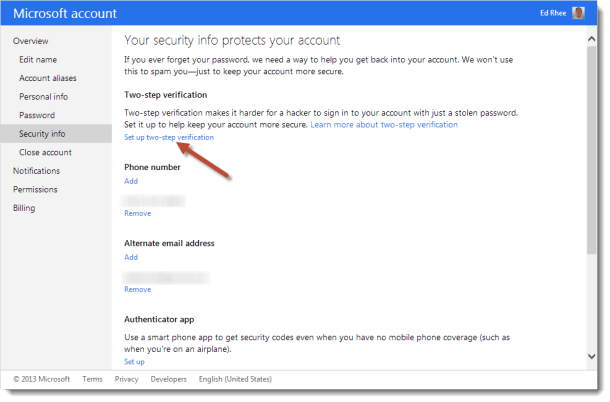Screen dimensions: 610x402
Task: Open the Password settings page
Action: (x=37, y=115)
